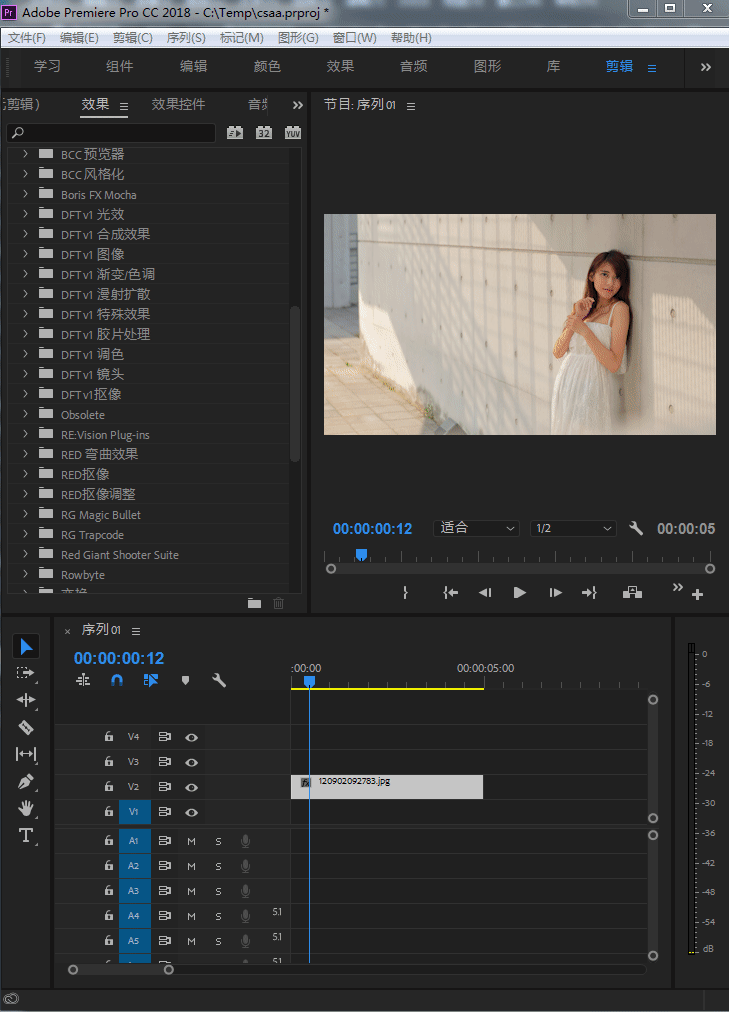This screenshot has height=1012, width=729.
Task: Click the 32-bit Color effects filter icon
Action: (264, 132)
